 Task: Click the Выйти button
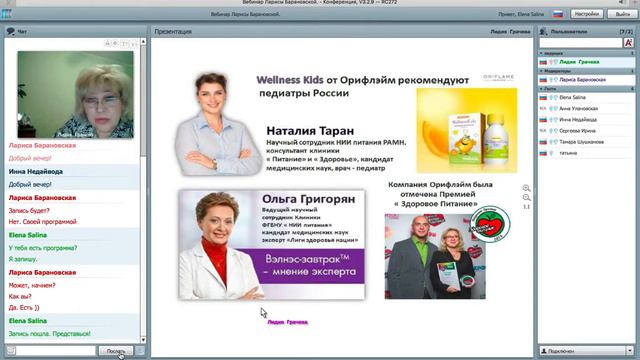622,14
